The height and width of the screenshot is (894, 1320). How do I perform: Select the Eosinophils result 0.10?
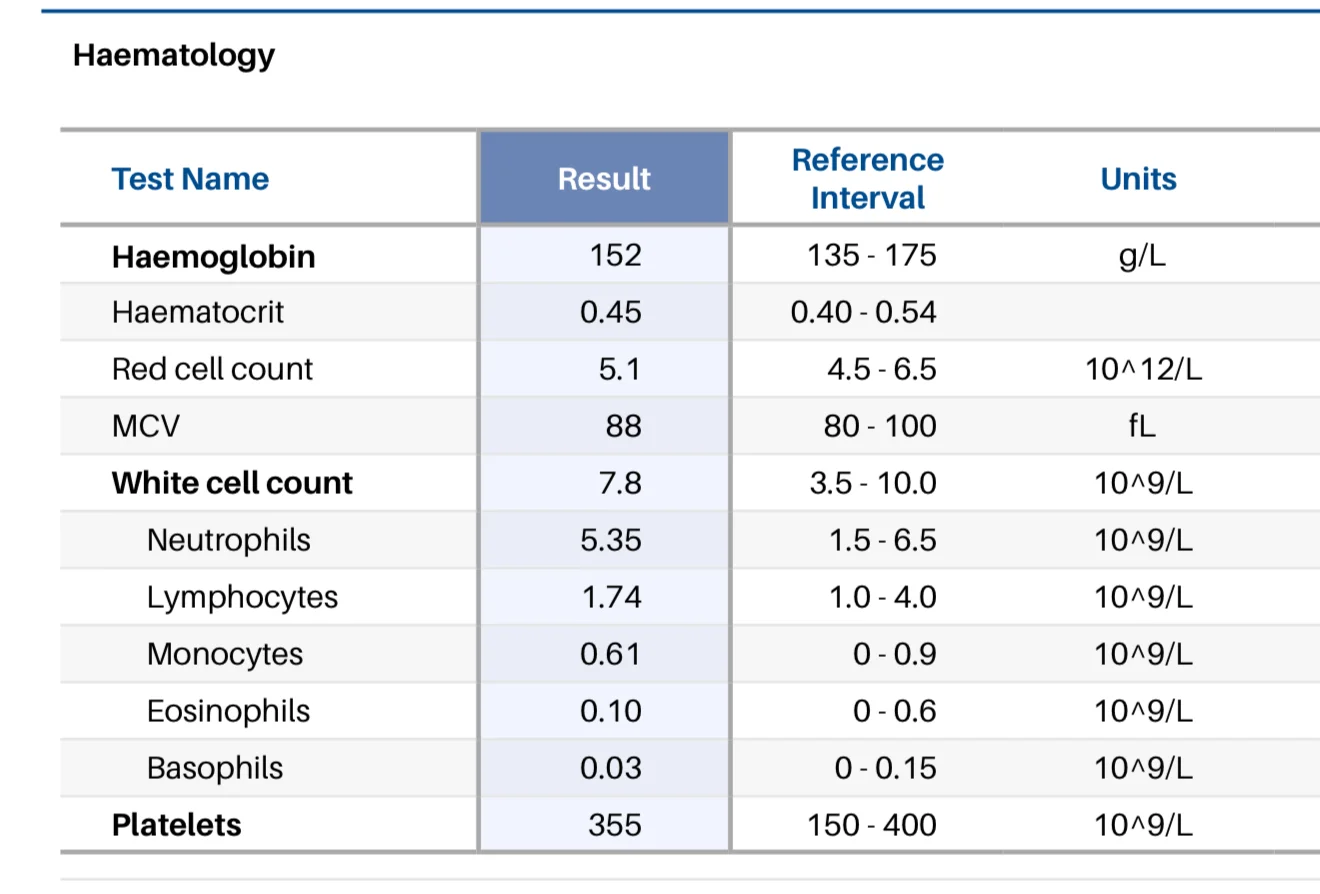coord(611,711)
